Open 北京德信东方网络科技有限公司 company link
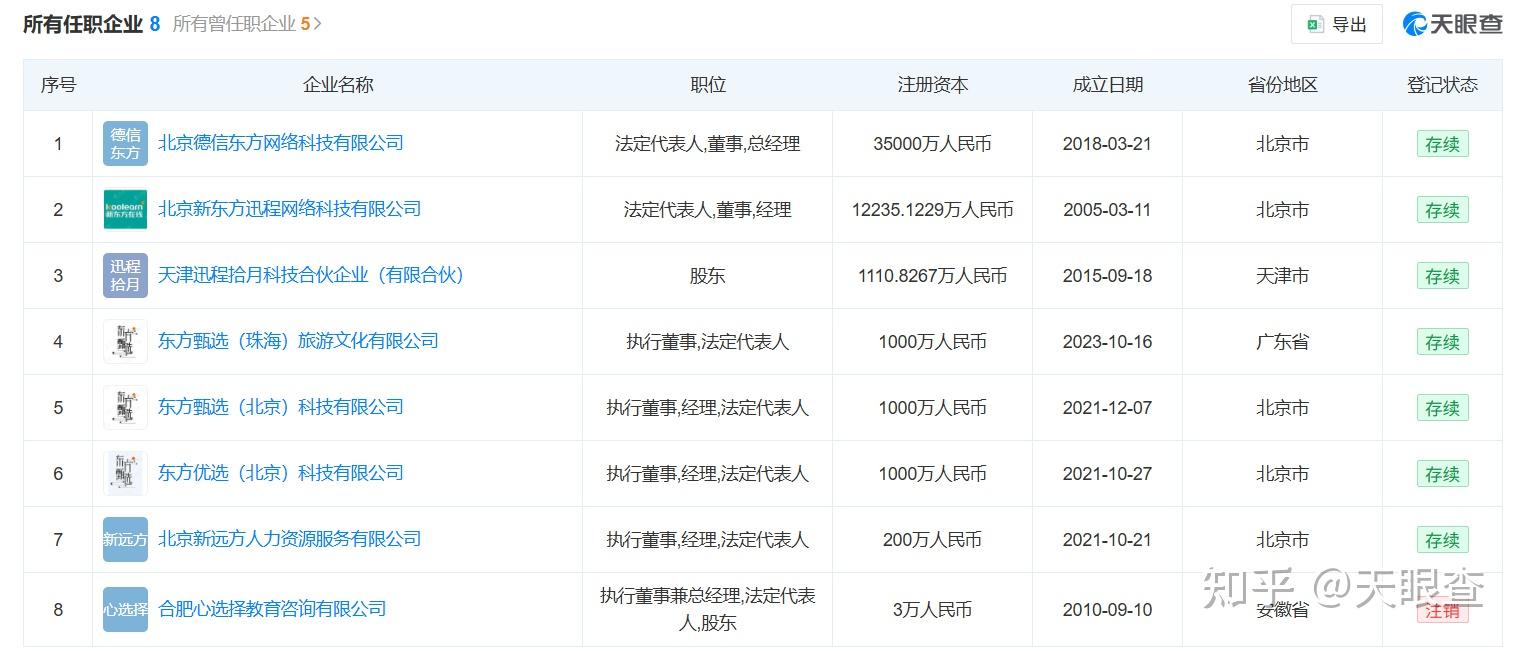The image size is (1524, 651). (x=281, y=143)
